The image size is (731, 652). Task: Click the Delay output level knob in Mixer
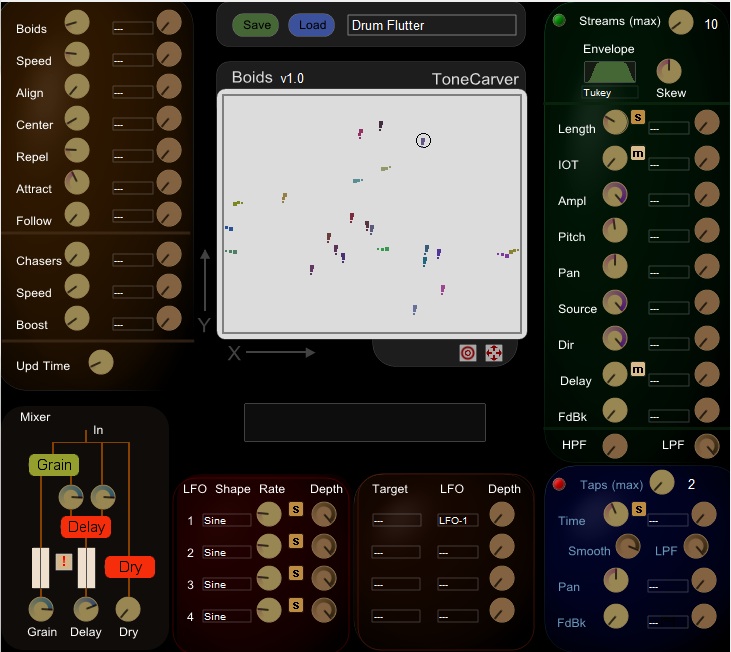(86, 609)
